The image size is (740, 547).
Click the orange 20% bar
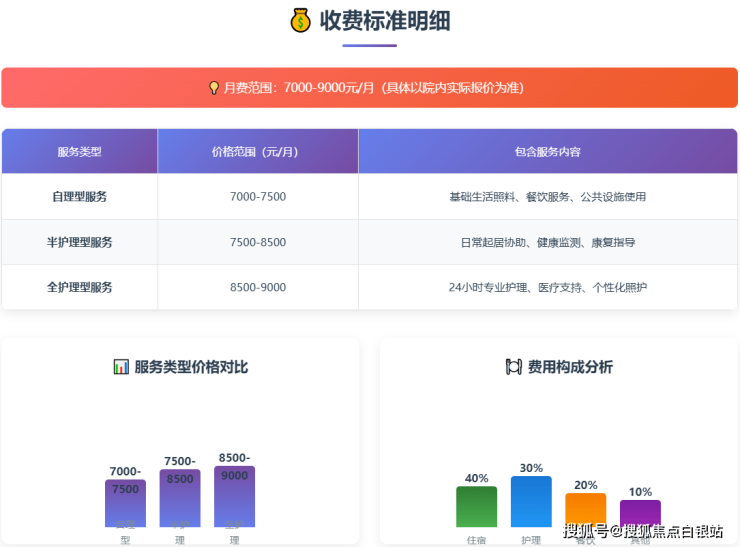coord(585,508)
